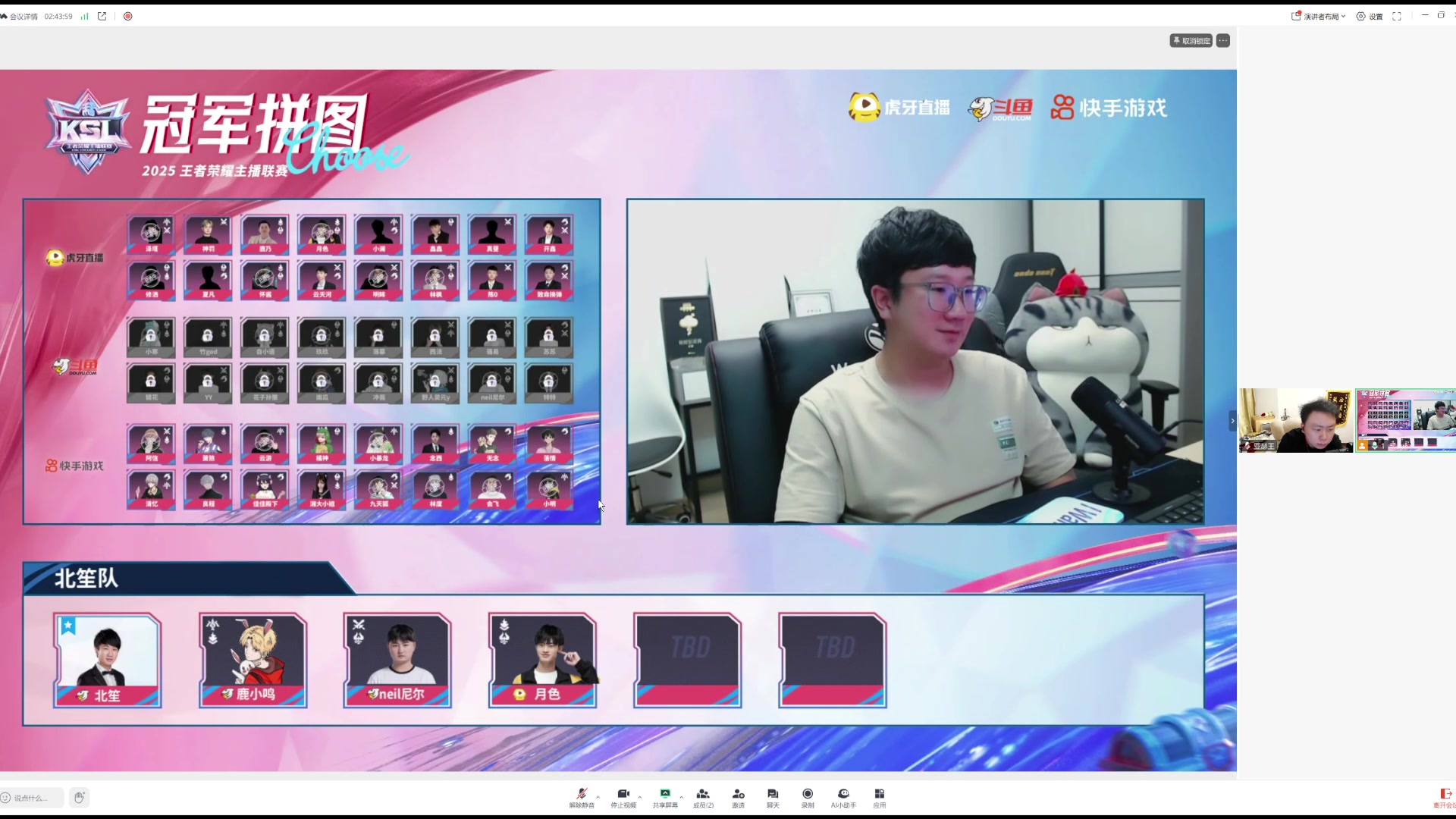Check the green network signal icon
The width and height of the screenshot is (1456, 819).
(x=85, y=16)
